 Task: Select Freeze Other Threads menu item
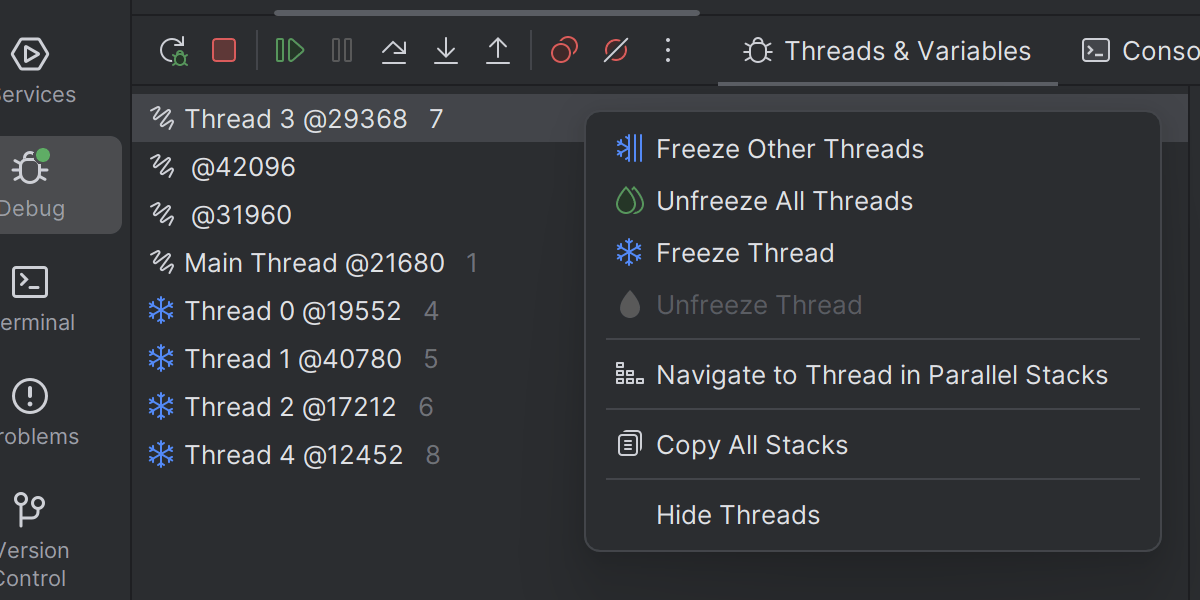coord(789,149)
